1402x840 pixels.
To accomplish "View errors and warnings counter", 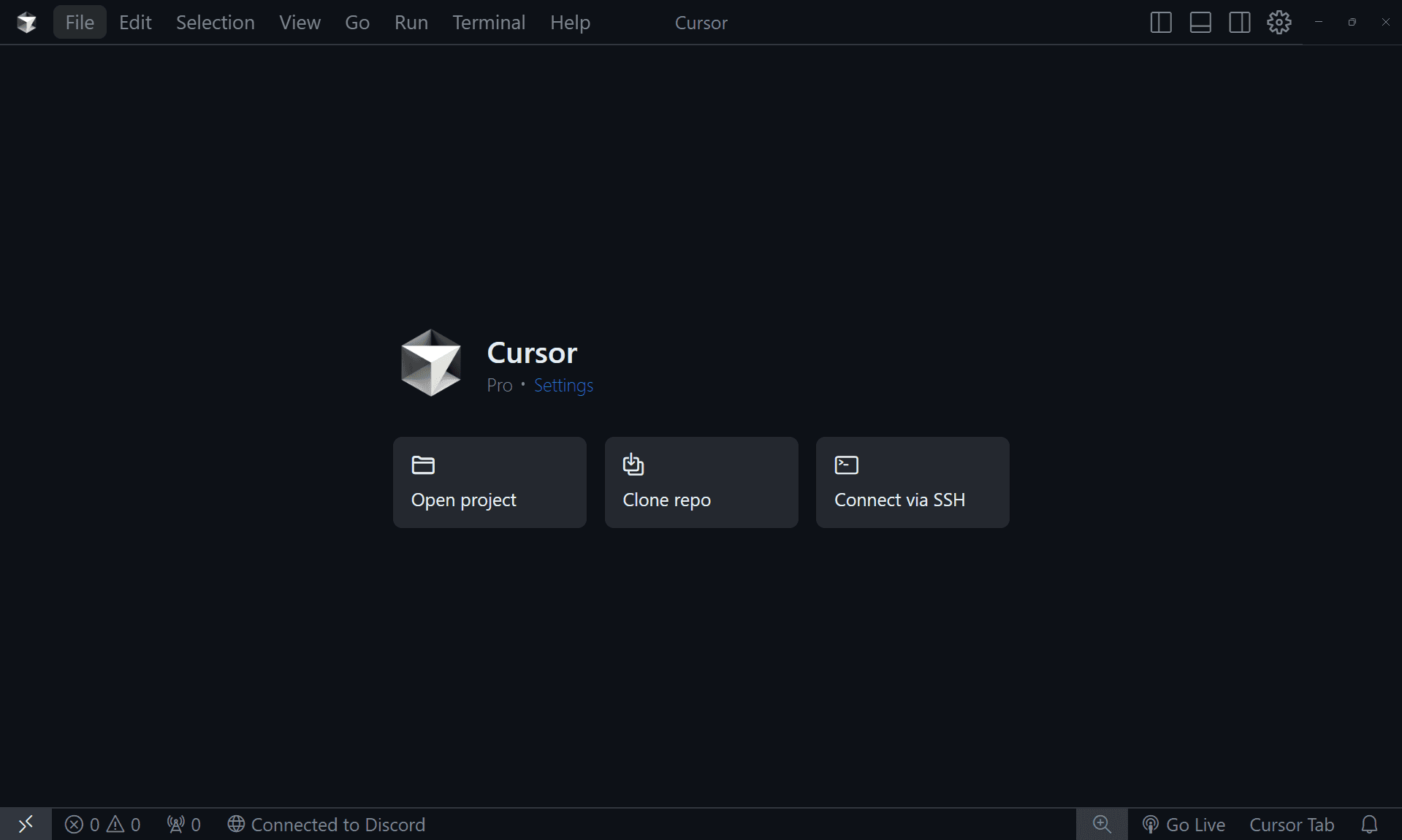I will [102, 825].
